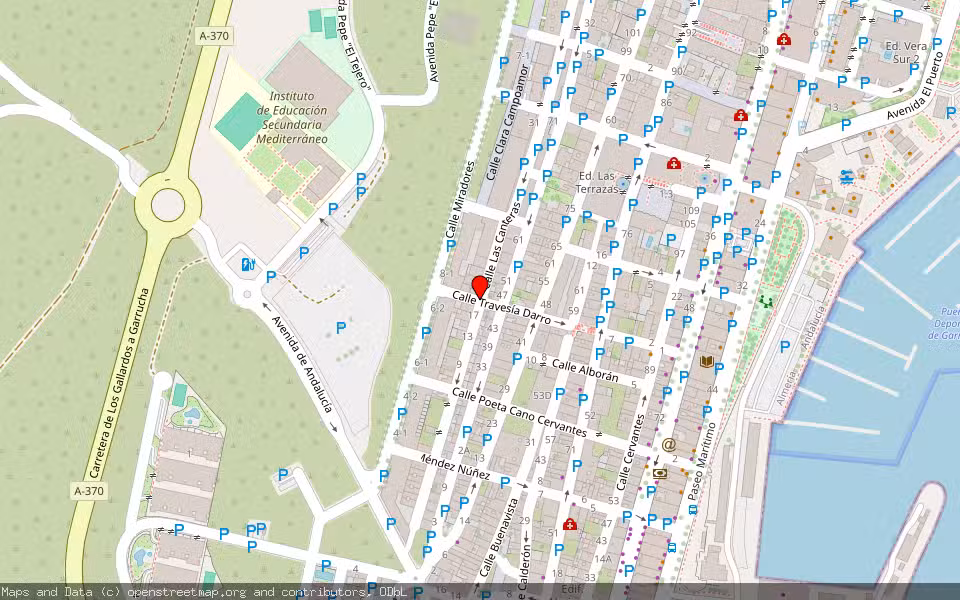Select the Ed. Las Terrazas building label
Image resolution: width=960 pixels, height=600 pixels.
coord(600,183)
